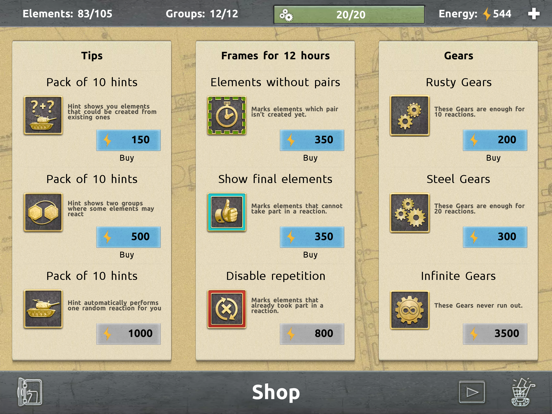
Task: Choose the automatic reaction tank icon
Action: click(x=43, y=309)
